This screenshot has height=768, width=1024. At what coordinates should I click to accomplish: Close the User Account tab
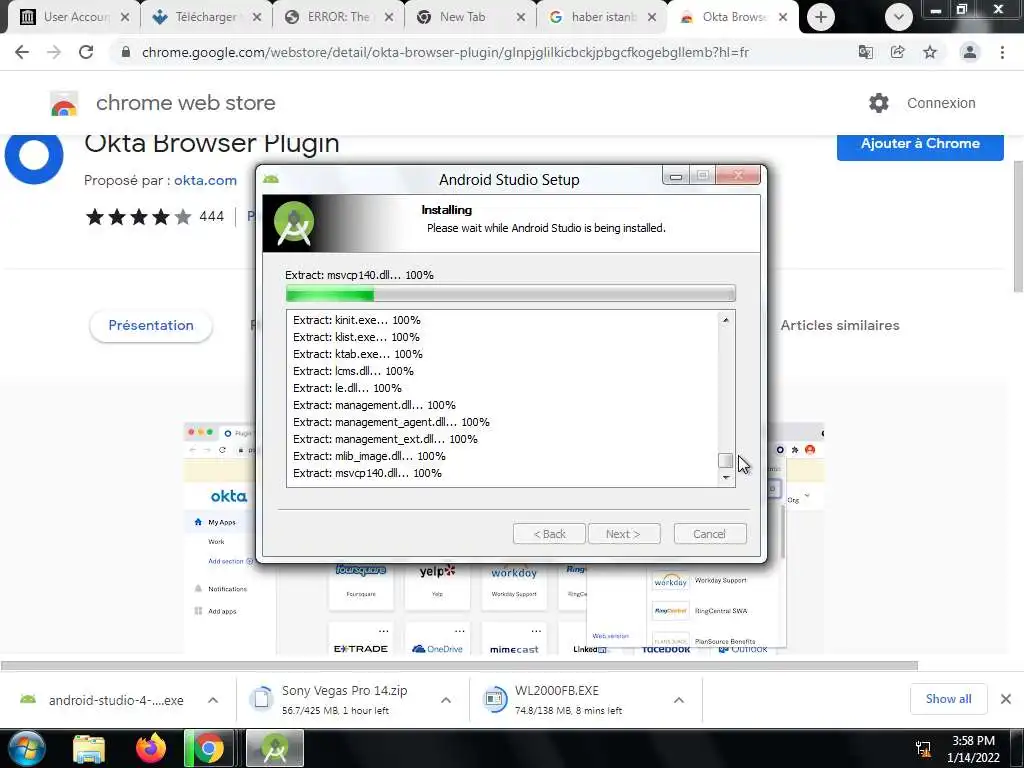[125, 17]
